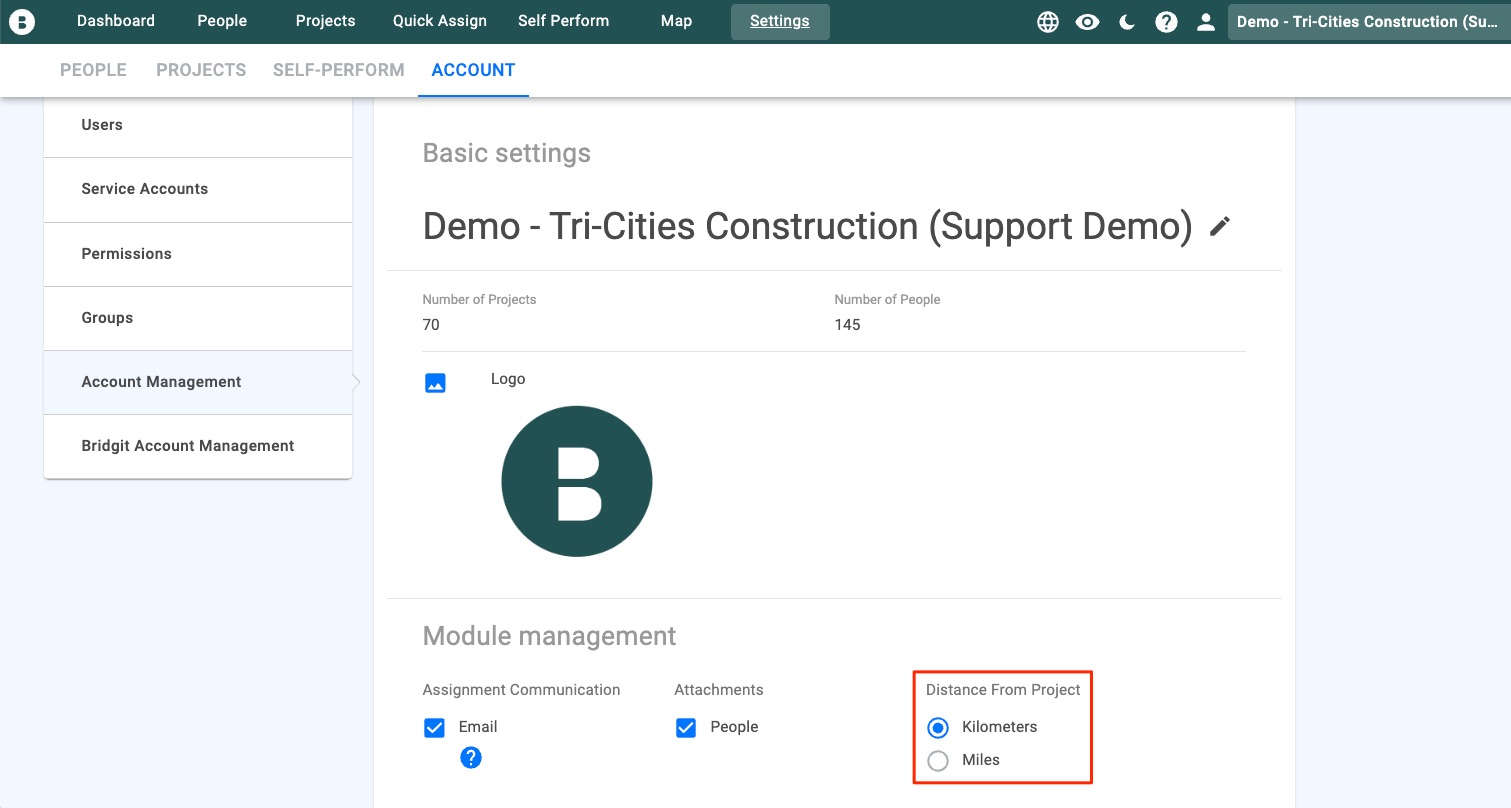This screenshot has width=1511, height=808.
Task: Open the user profile icon
Action: [x=1206, y=22]
